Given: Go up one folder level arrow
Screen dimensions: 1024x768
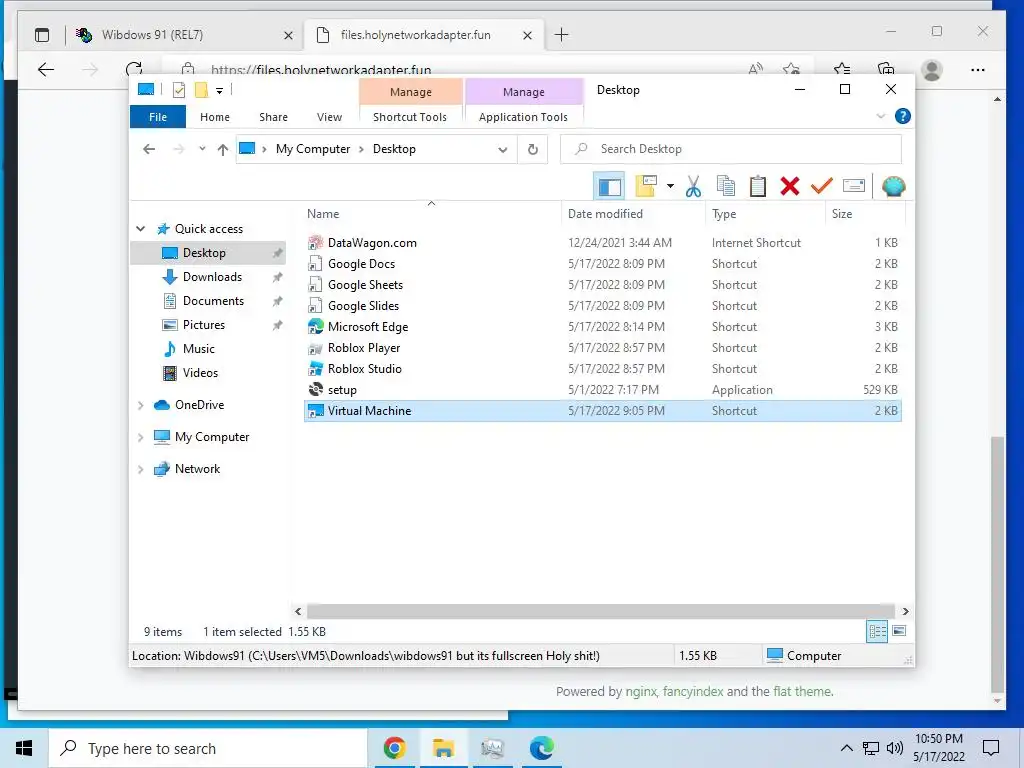Looking at the screenshot, I should (223, 150).
